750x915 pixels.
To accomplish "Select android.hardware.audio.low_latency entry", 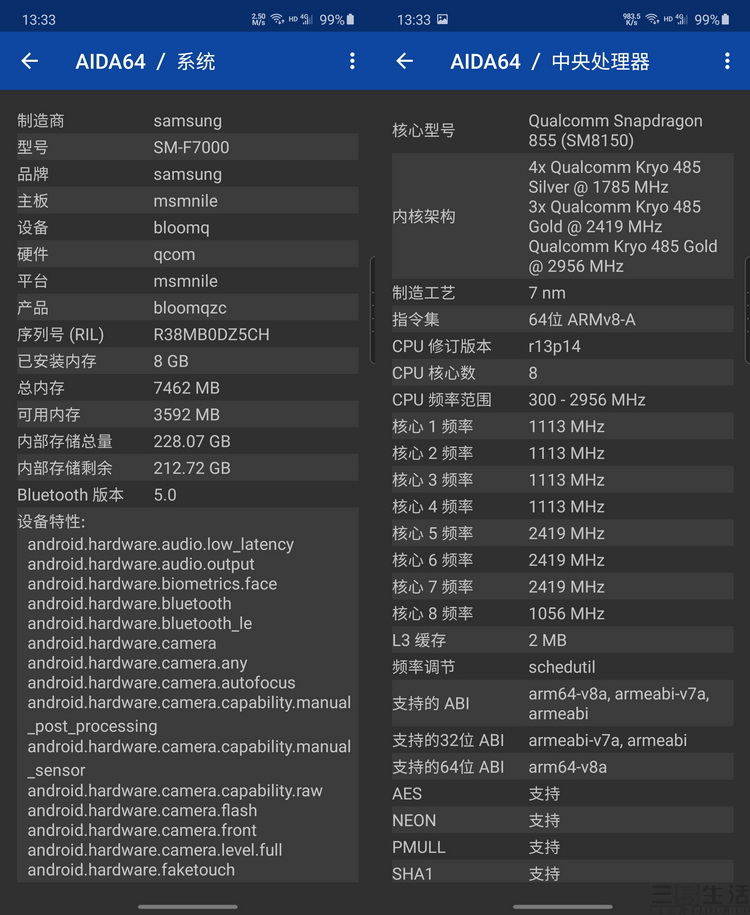I will (x=161, y=544).
